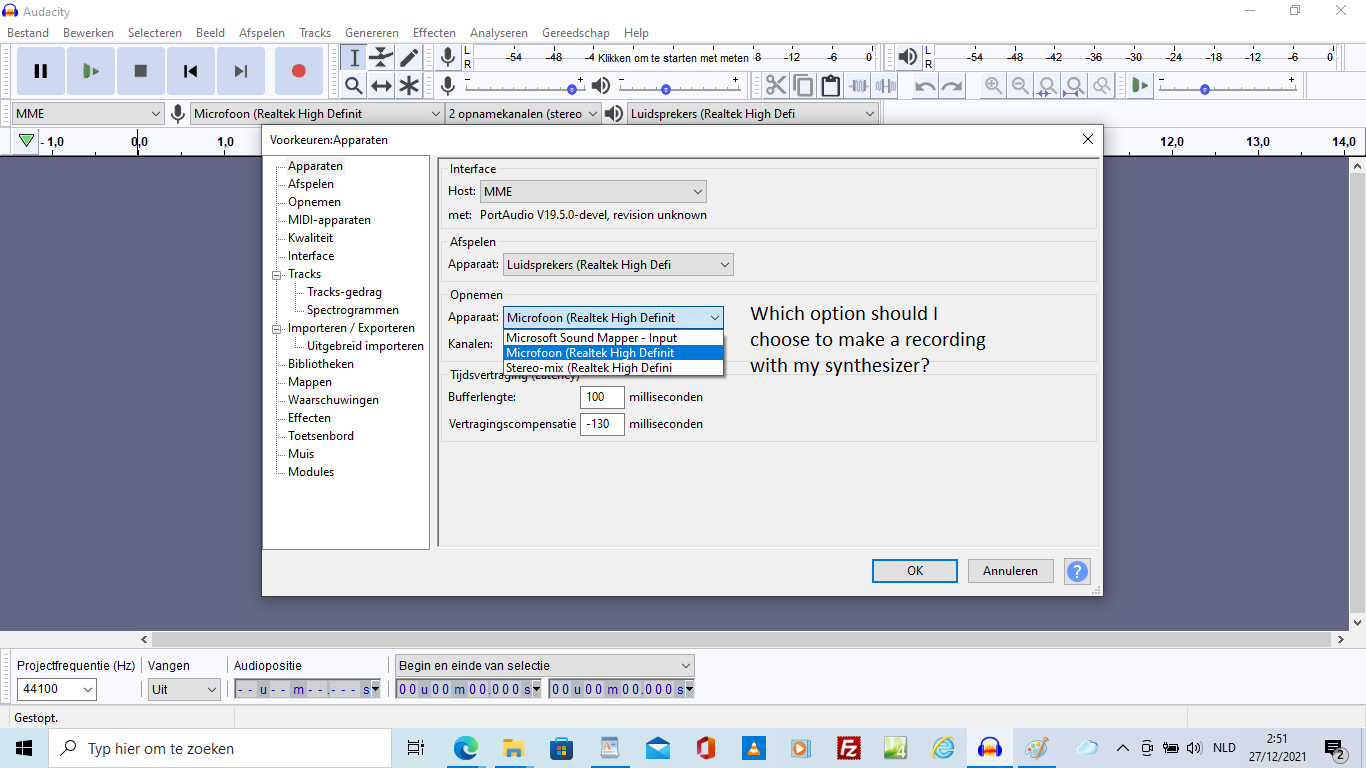Click the blue Help question mark button

(x=1077, y=571)
